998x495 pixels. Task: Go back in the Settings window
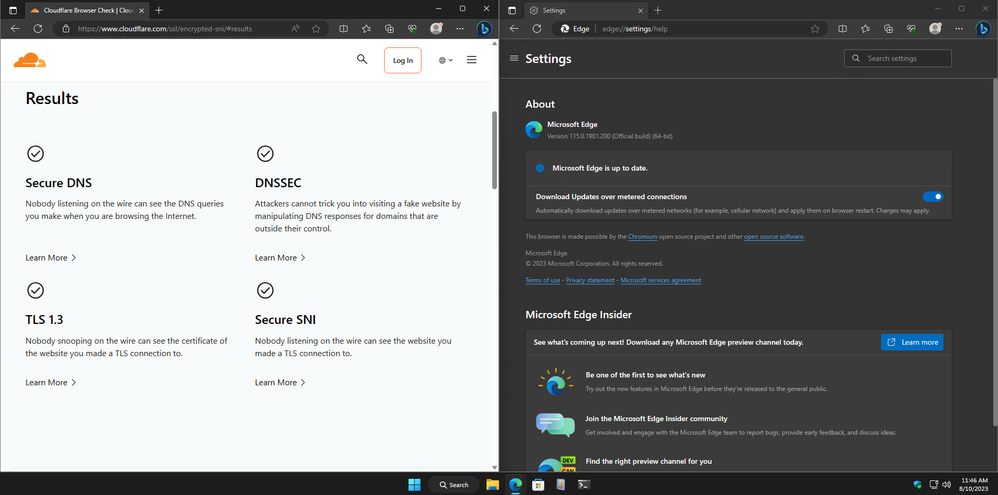[514, 29]
